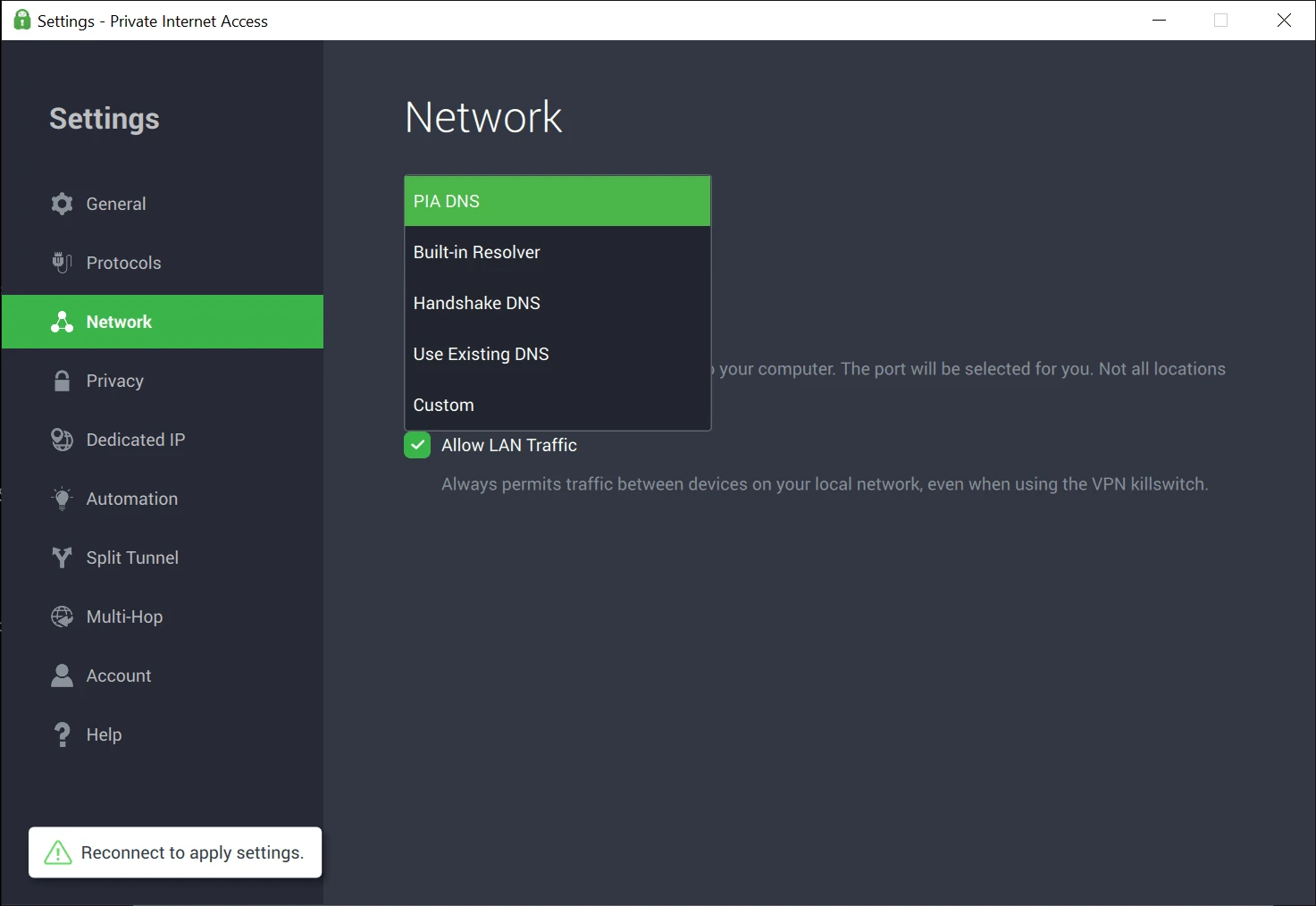Click the Network nodes icon

click(x=62, y=322)
